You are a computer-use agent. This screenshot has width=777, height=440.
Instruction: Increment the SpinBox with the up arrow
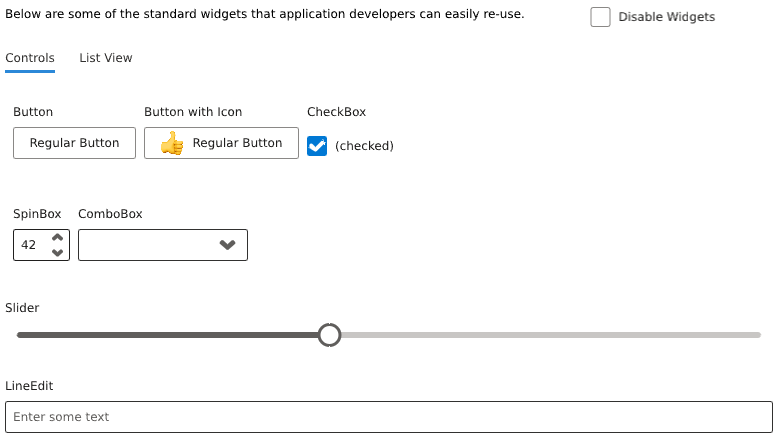click(x=57, y=238)
